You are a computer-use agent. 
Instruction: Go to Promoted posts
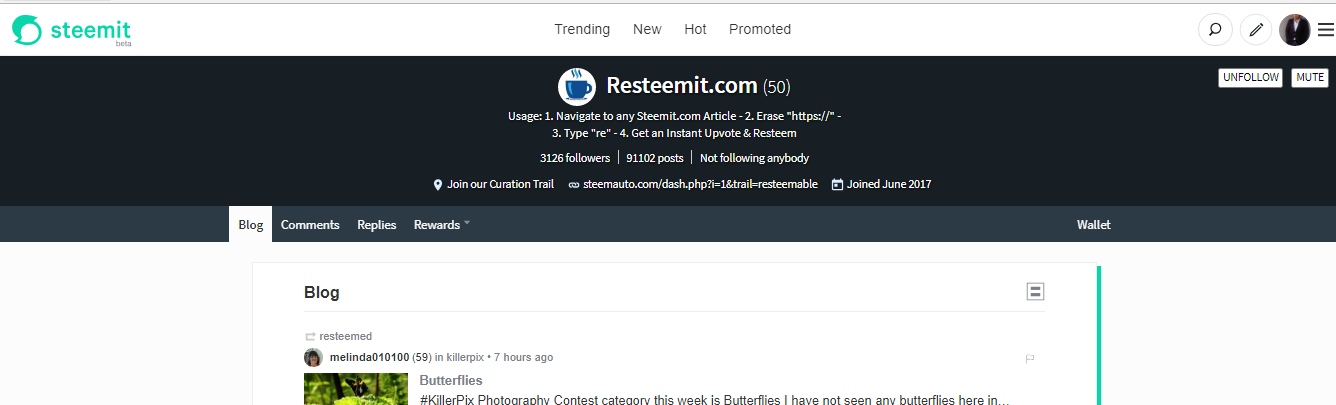click(760, 30)
